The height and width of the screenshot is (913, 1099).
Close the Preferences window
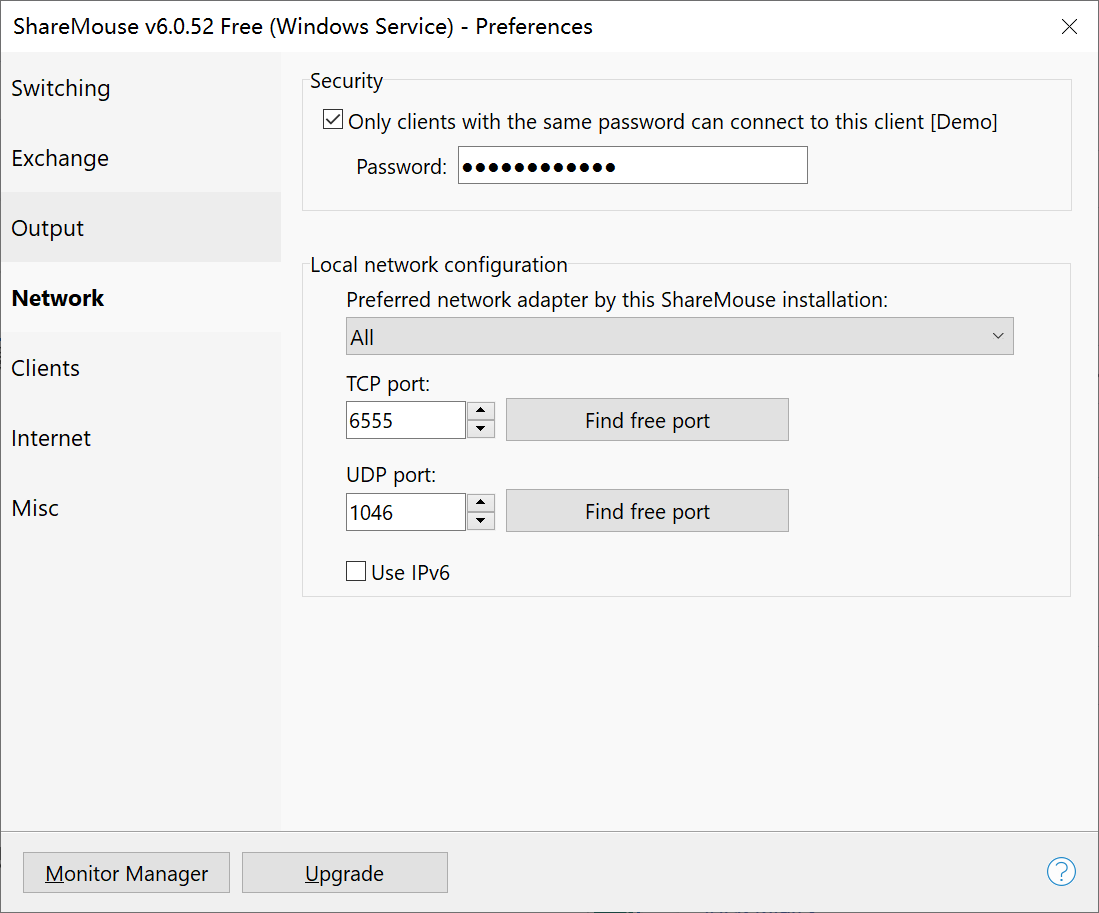tap(1069, 27)
